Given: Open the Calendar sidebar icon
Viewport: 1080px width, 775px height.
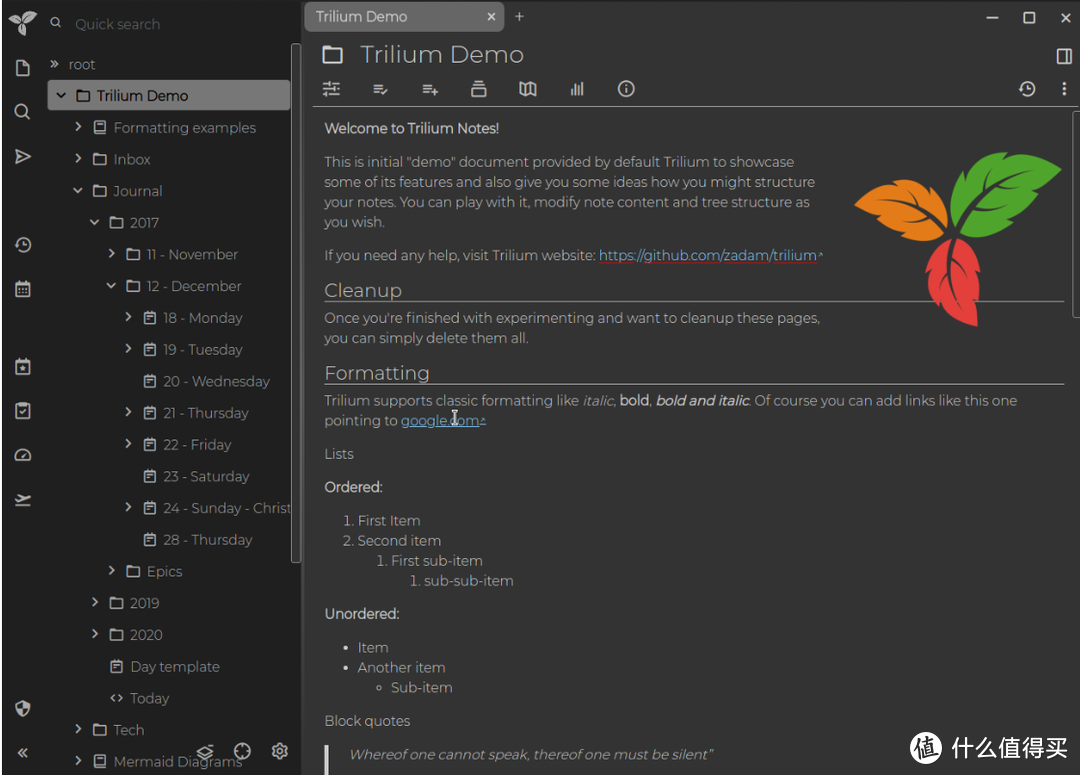Looking at the screenshot, I should point(22,289).
